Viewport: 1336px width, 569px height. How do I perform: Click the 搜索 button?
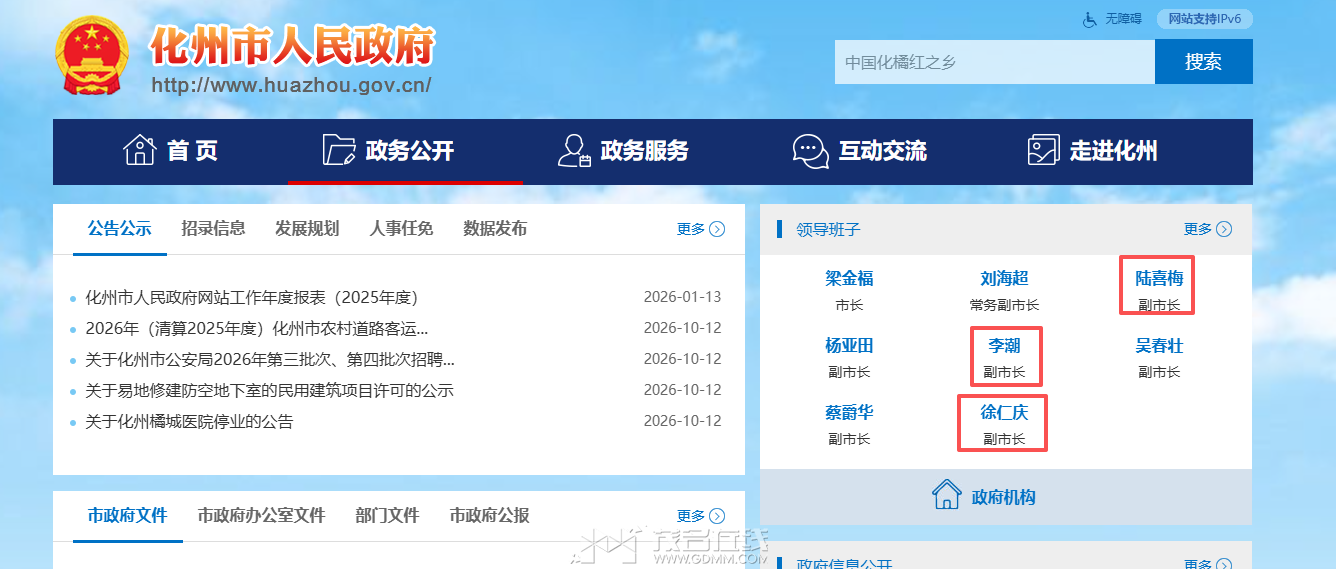(x=1204, y=62)
